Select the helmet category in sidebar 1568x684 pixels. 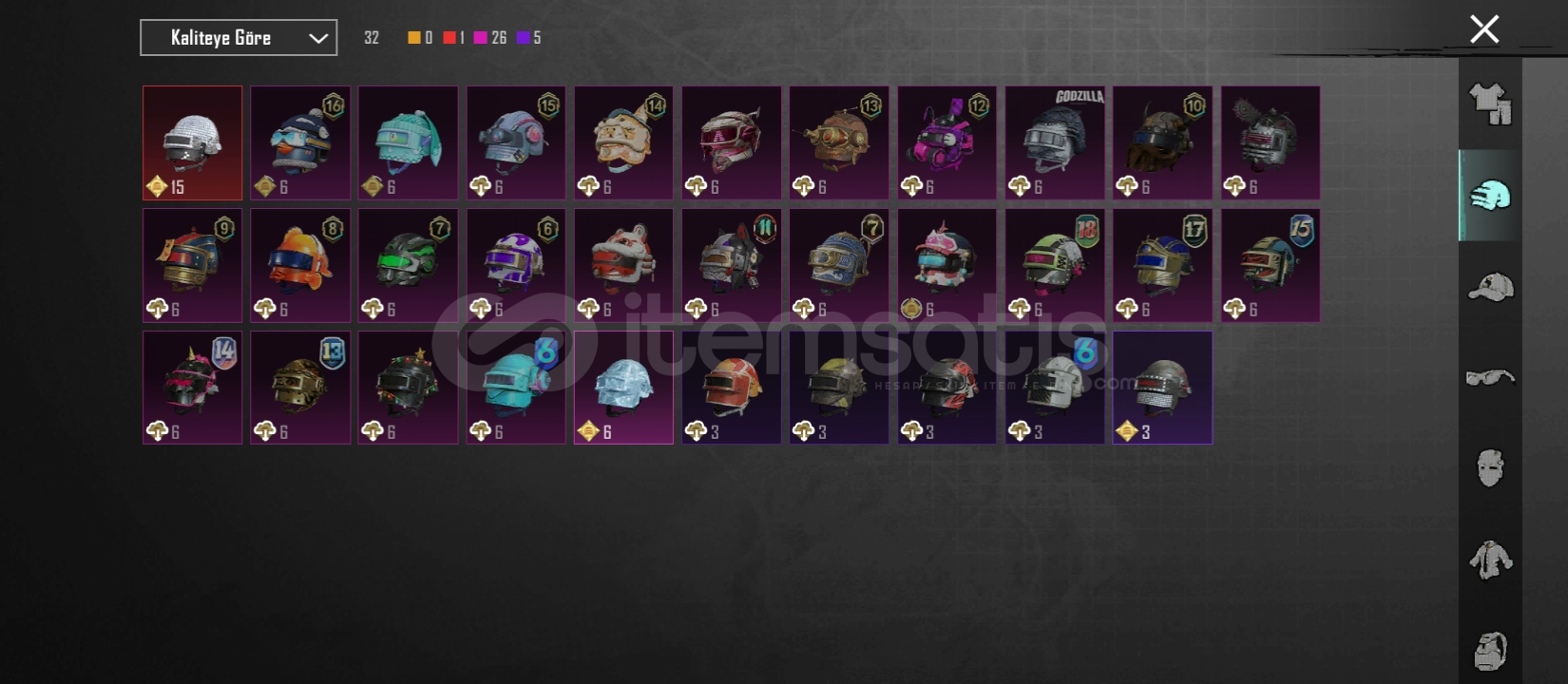(x=1490, y=196)
